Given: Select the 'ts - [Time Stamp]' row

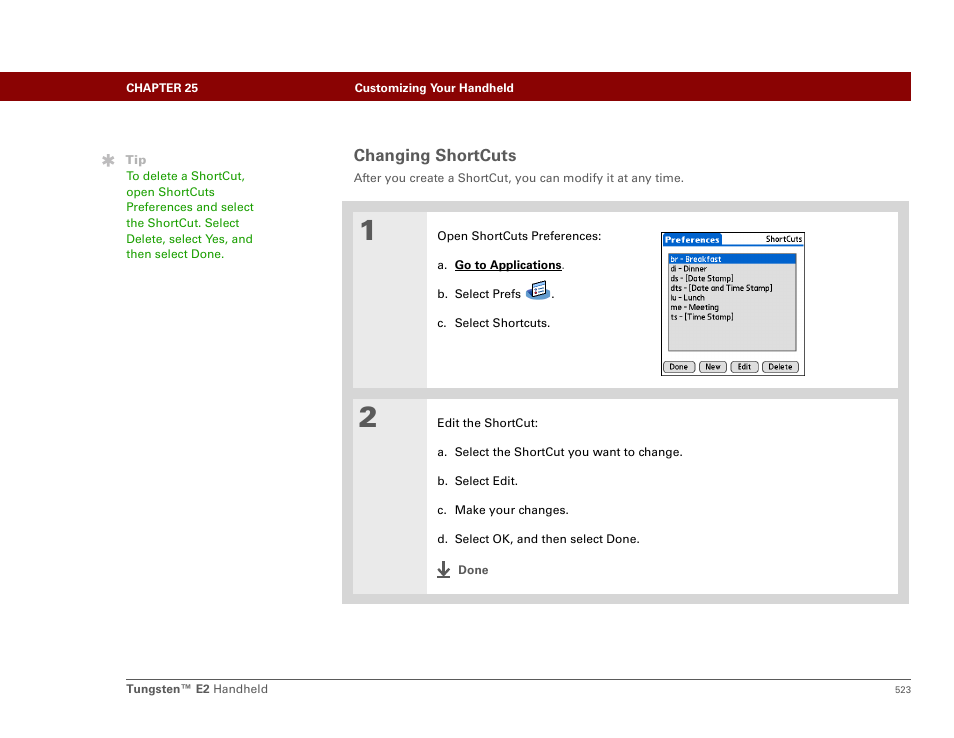Looking at the screenshot, I should point(732,317).
